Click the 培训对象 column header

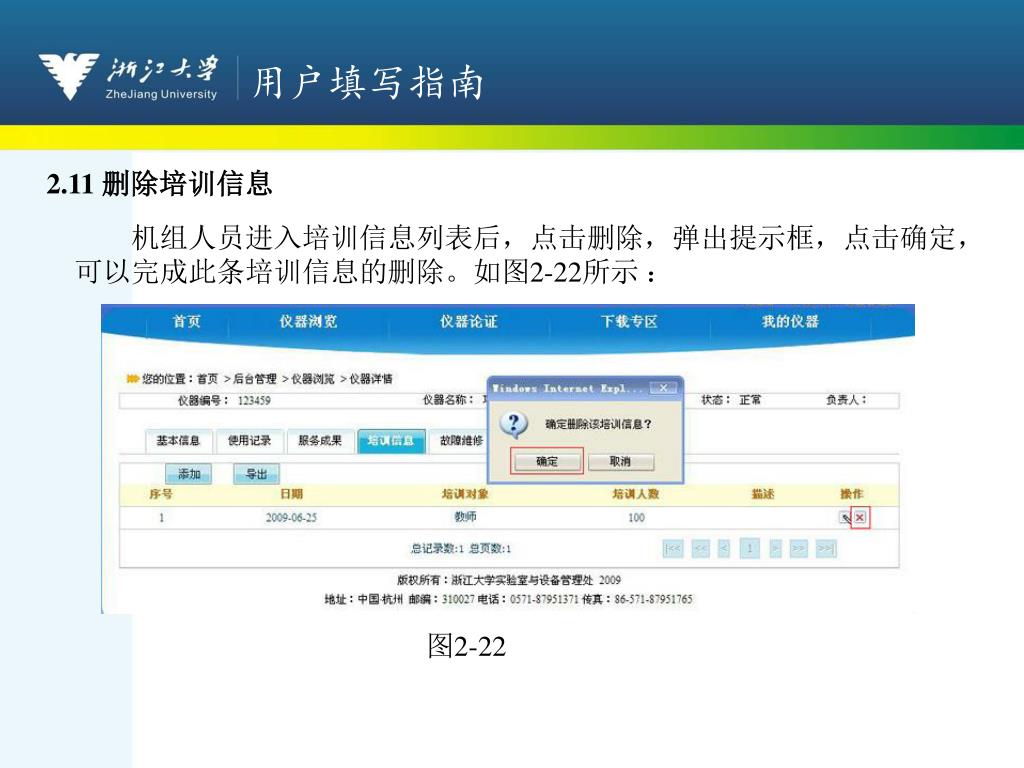point(465,494)
